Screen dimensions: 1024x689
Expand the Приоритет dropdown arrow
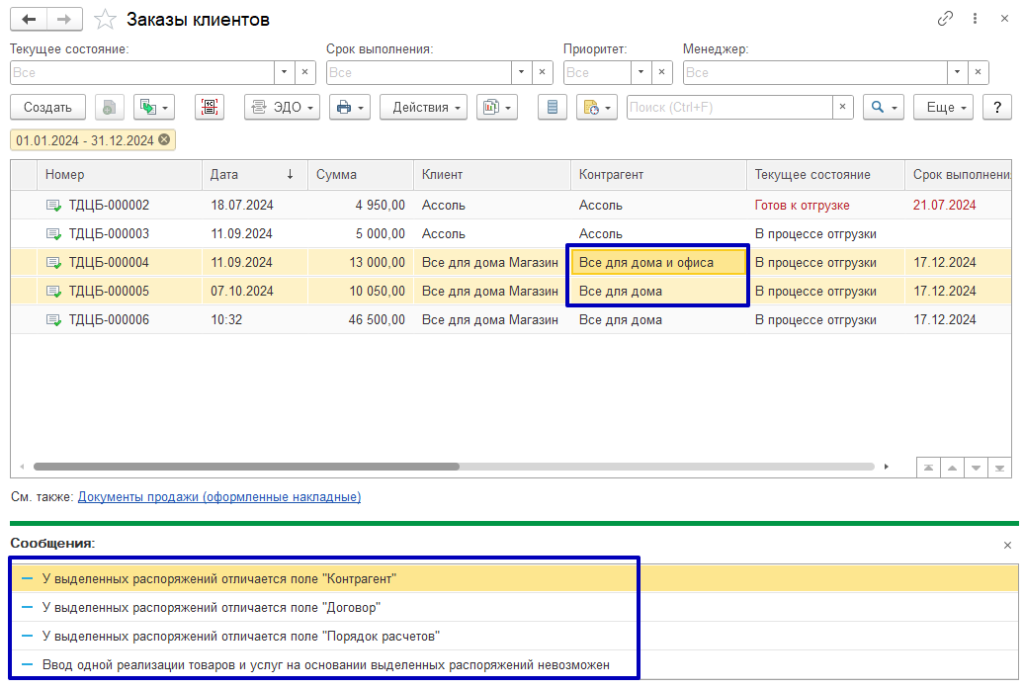[639, 72]
